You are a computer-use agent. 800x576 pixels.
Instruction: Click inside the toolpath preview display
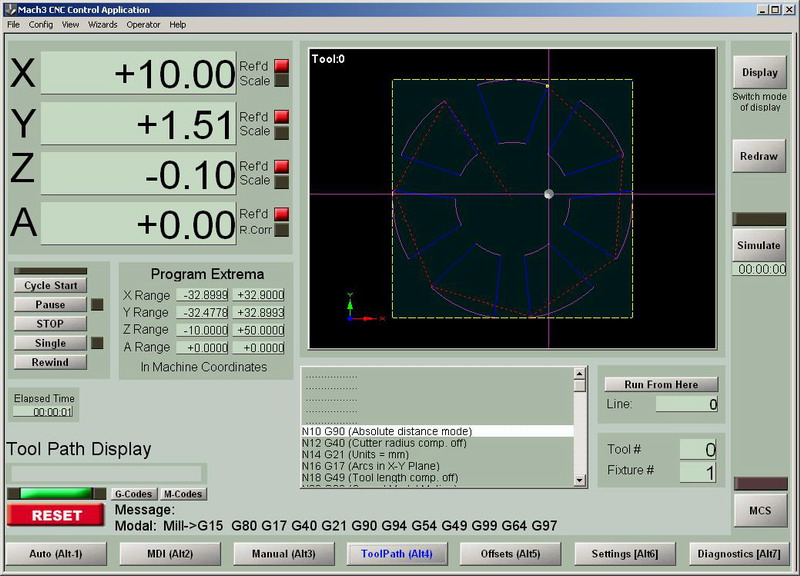[512, 198]
